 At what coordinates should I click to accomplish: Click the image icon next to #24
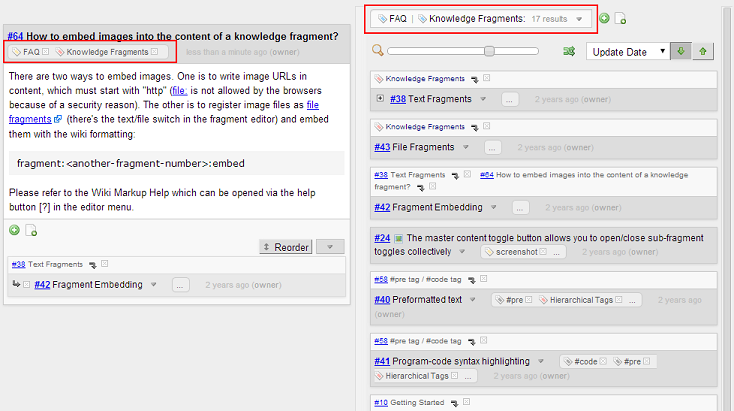[x=398, y=239]
